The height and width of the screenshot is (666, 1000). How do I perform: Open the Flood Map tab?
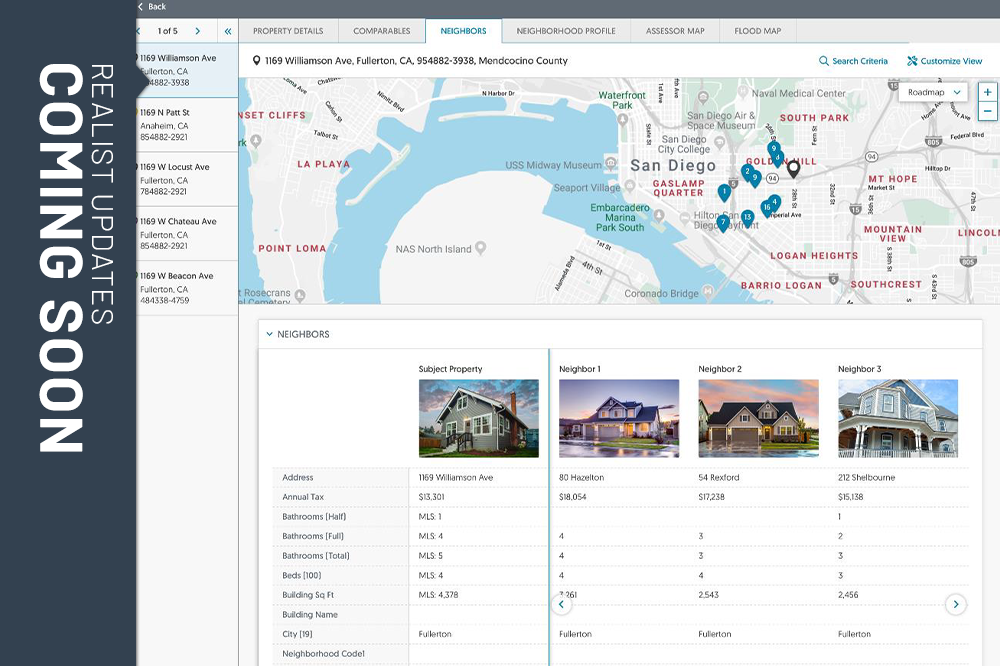[758, 31]
